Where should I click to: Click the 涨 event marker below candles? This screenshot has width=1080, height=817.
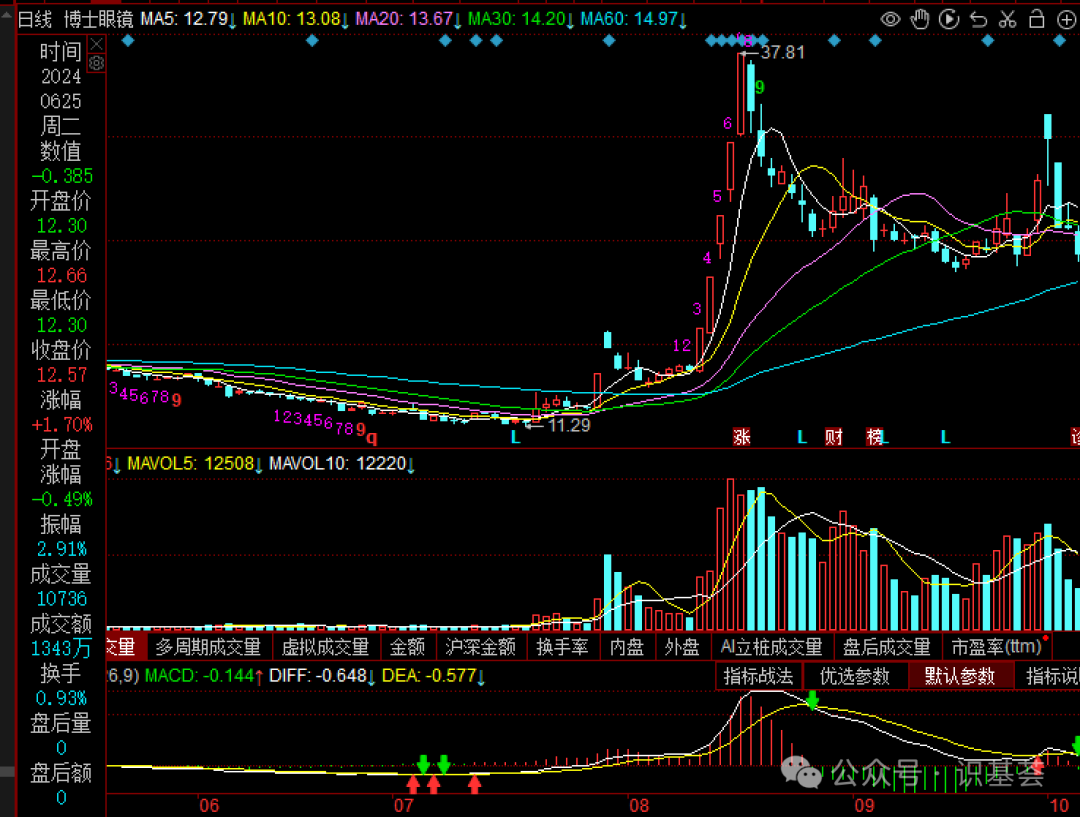click(741, 437)
